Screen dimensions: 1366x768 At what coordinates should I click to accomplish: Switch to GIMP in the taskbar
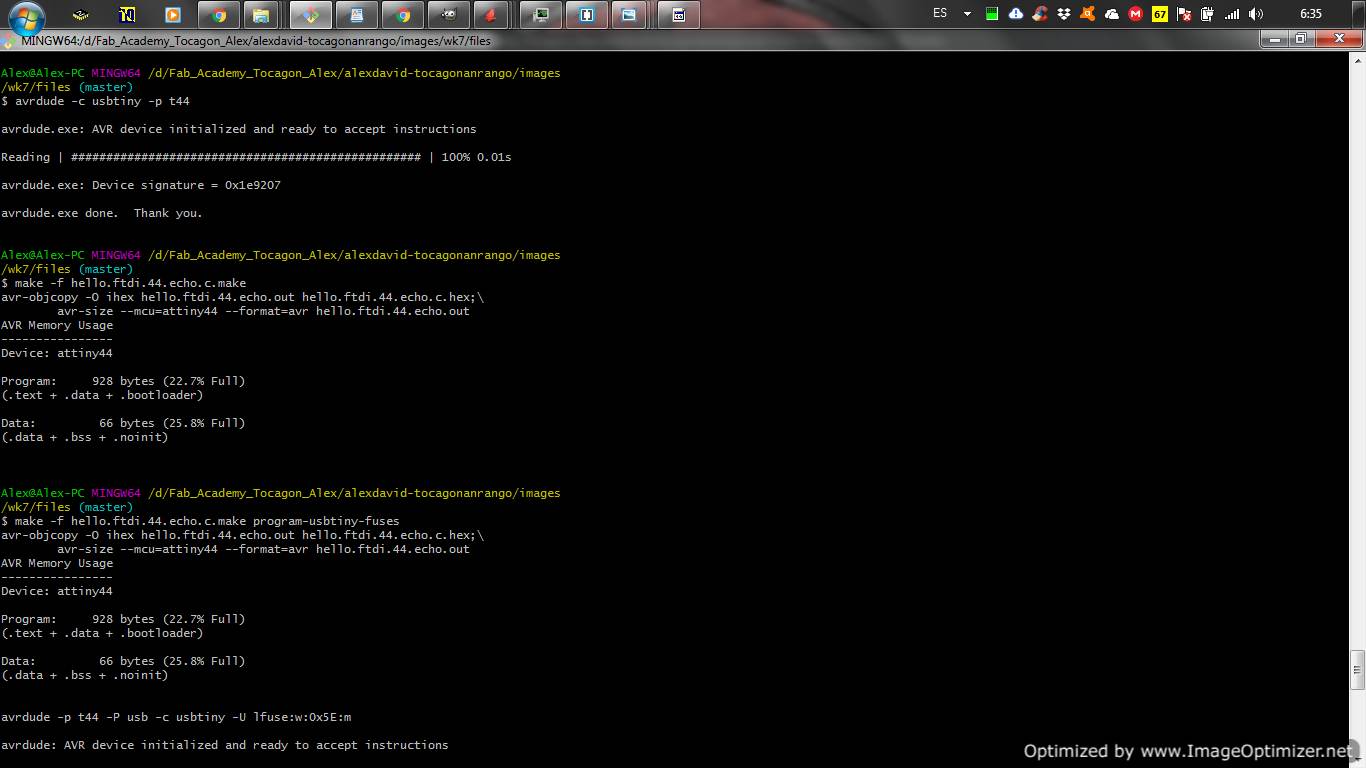(x=448, y=15)
